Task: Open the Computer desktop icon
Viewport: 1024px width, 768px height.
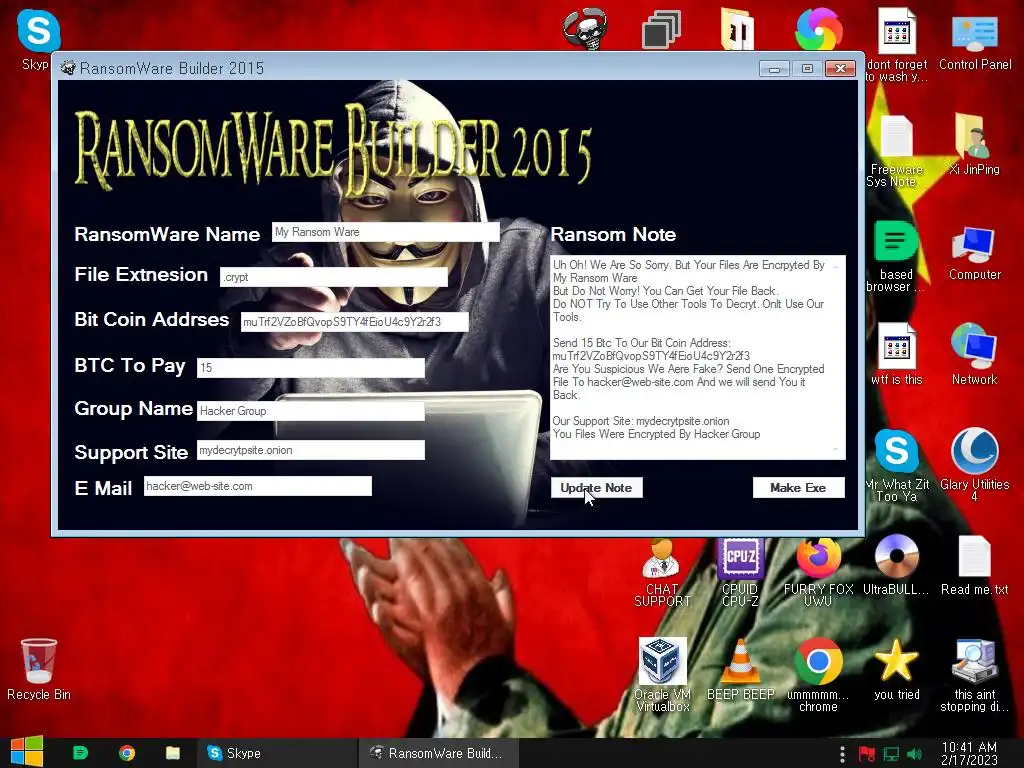Action: coord(974,253)
